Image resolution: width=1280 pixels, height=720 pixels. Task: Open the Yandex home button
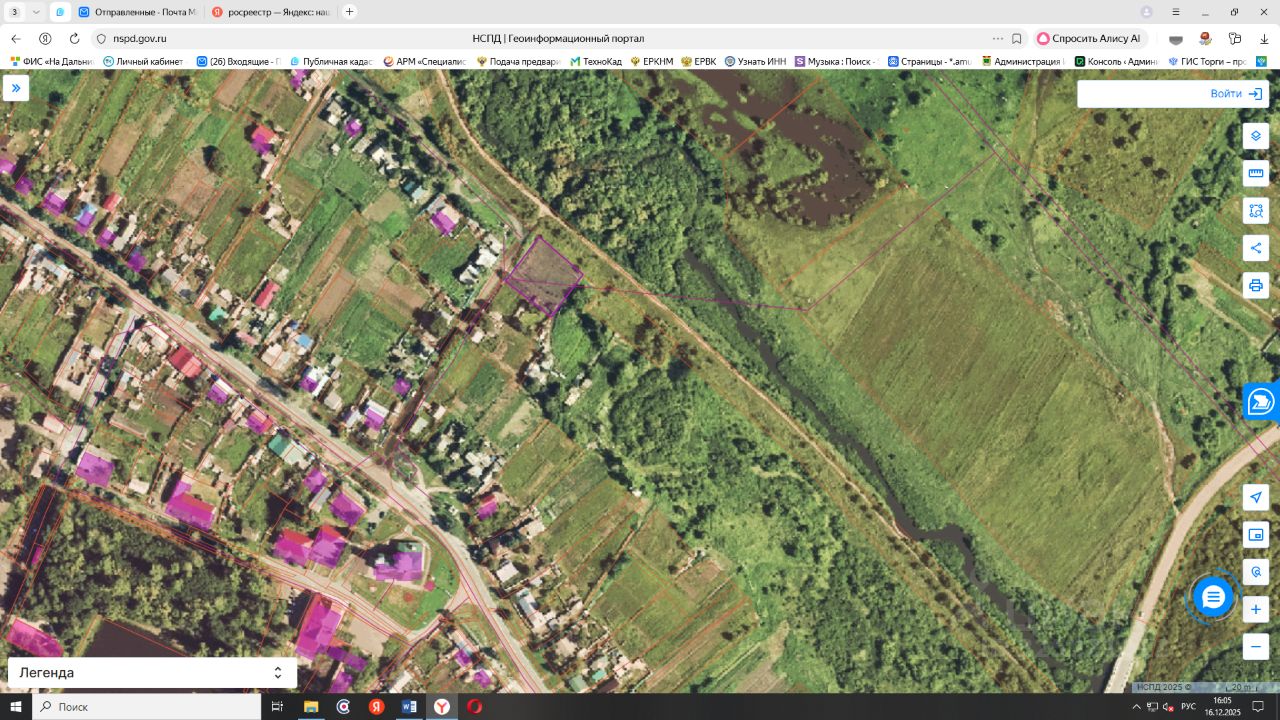45,38
